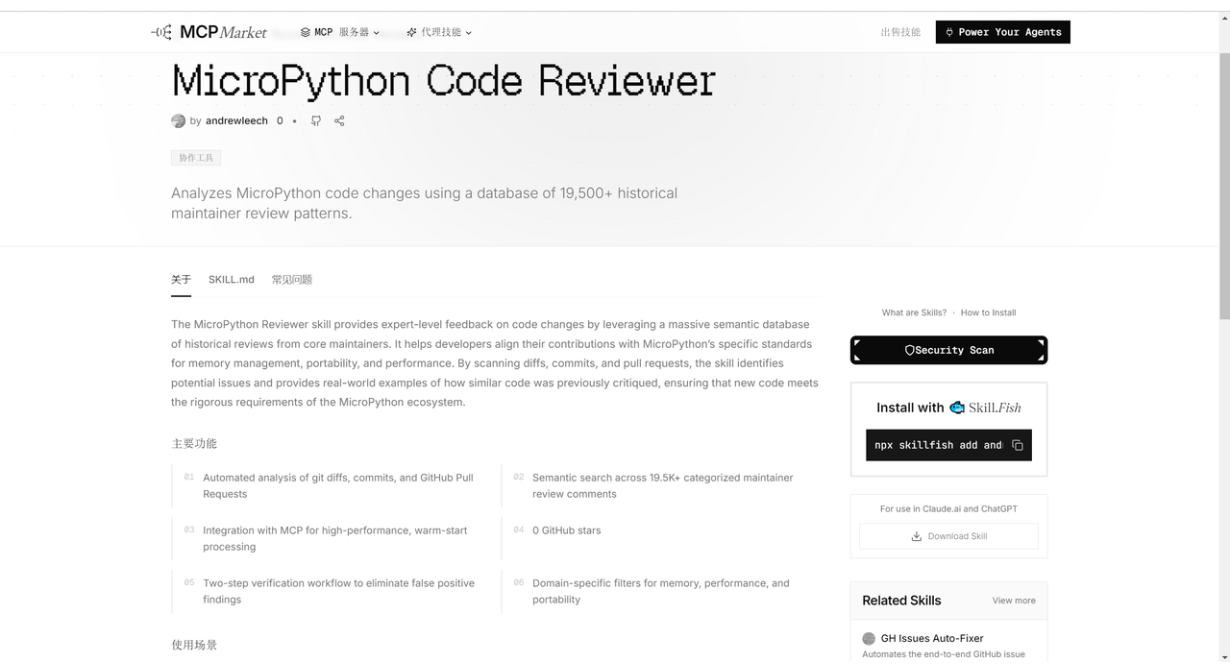Image resolution: width=1230 pixels, height=672 pixels.
Task: Copy the npx skillfish install command
Action: pyautogui.click(x=1017, y=445)
